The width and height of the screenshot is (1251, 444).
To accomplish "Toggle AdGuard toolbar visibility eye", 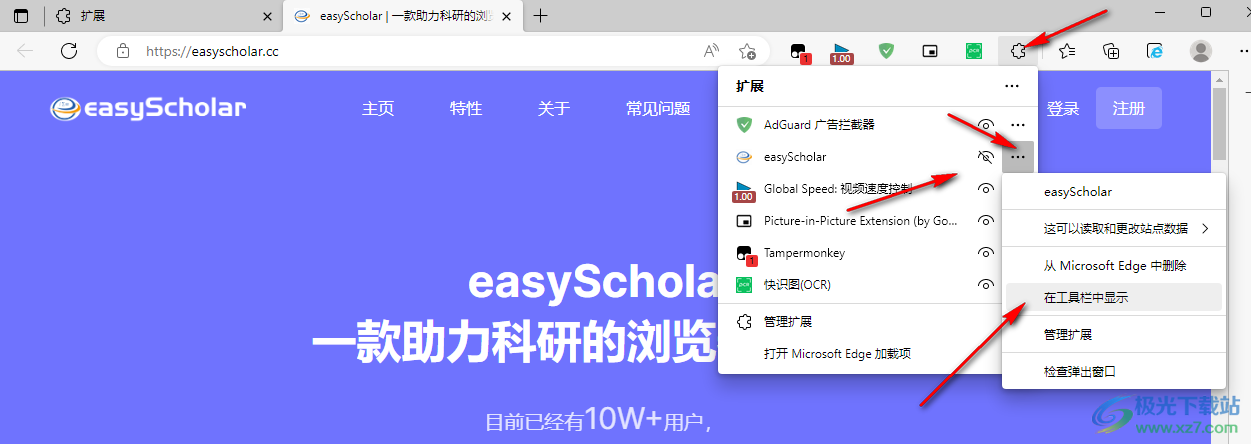I will click(x=986, y=125).
